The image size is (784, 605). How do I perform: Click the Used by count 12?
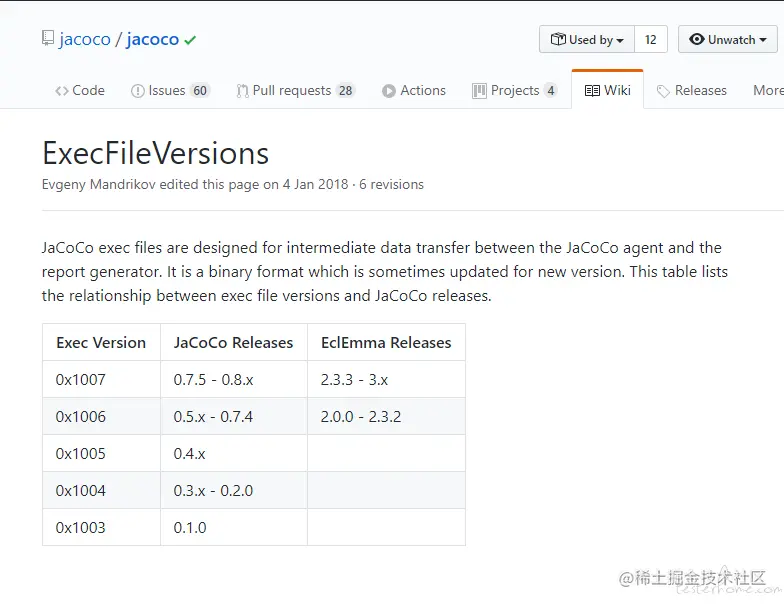click(x=650, y=39)
